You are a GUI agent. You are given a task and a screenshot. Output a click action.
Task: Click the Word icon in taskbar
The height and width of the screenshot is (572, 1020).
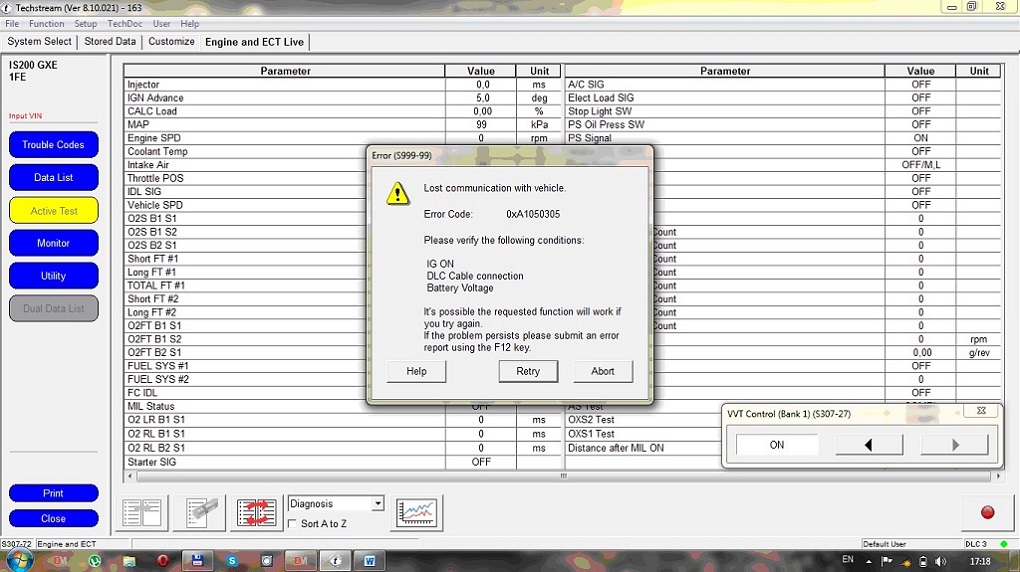[x=369, y=561]
